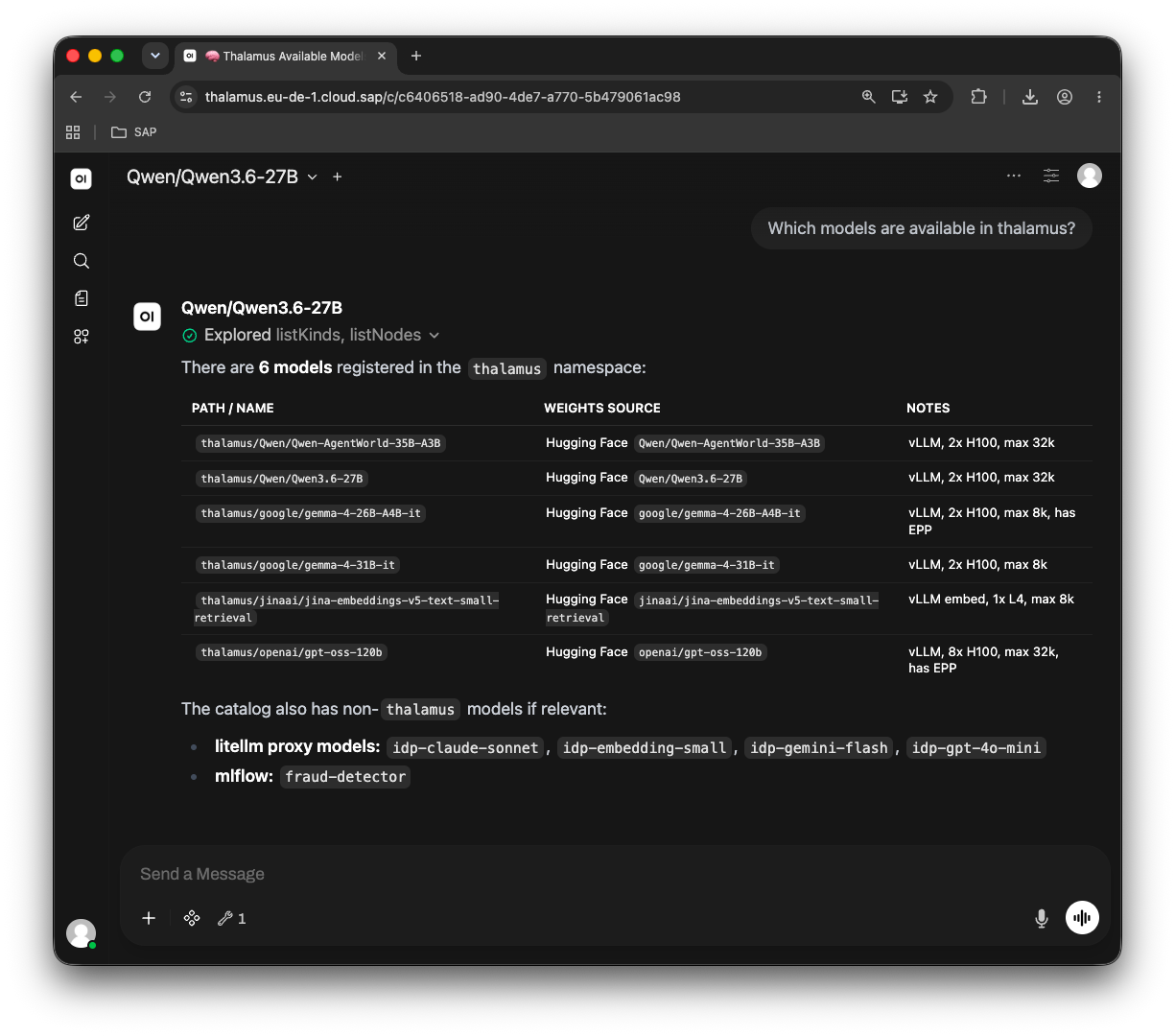This screenshot has height=1036, width=1175.
Task: Select thalamus/Qwen/Qwen-AgentWorld-35B-A3B path cell
Action: 320,443
